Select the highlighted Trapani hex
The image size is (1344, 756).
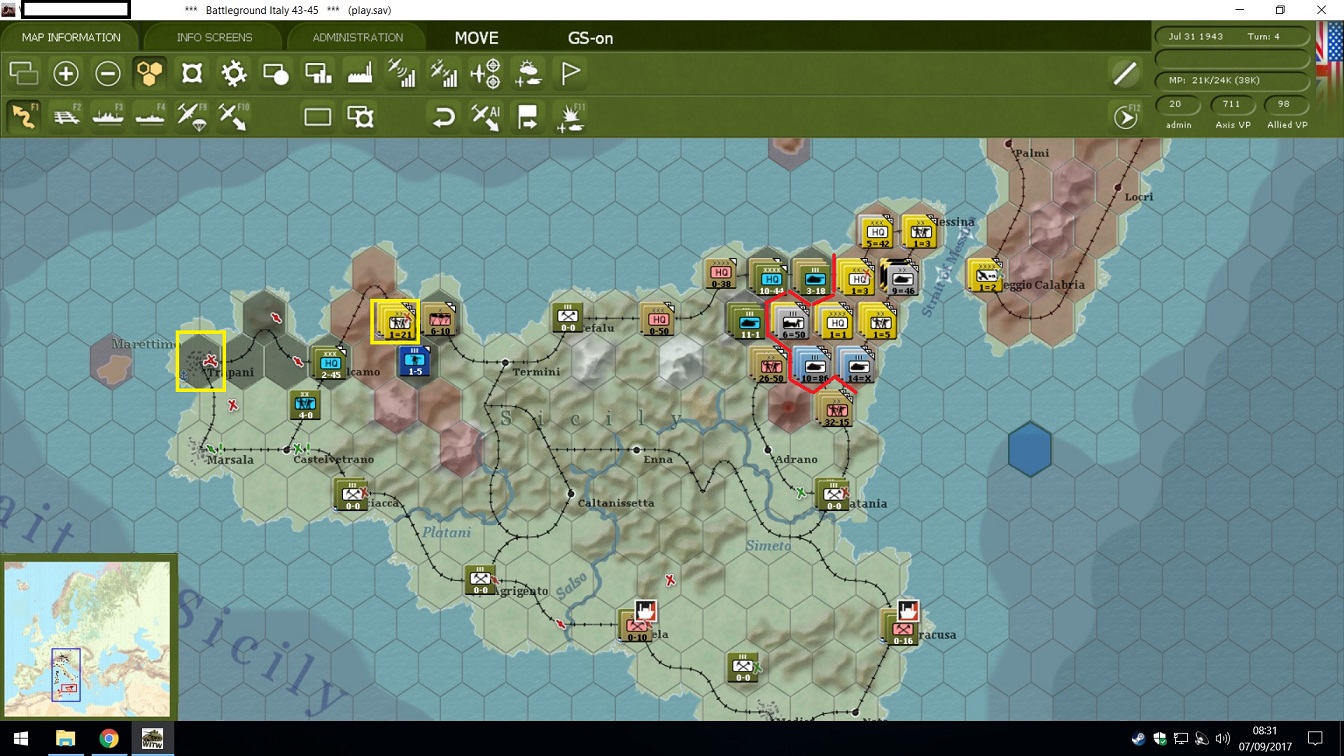201,361
